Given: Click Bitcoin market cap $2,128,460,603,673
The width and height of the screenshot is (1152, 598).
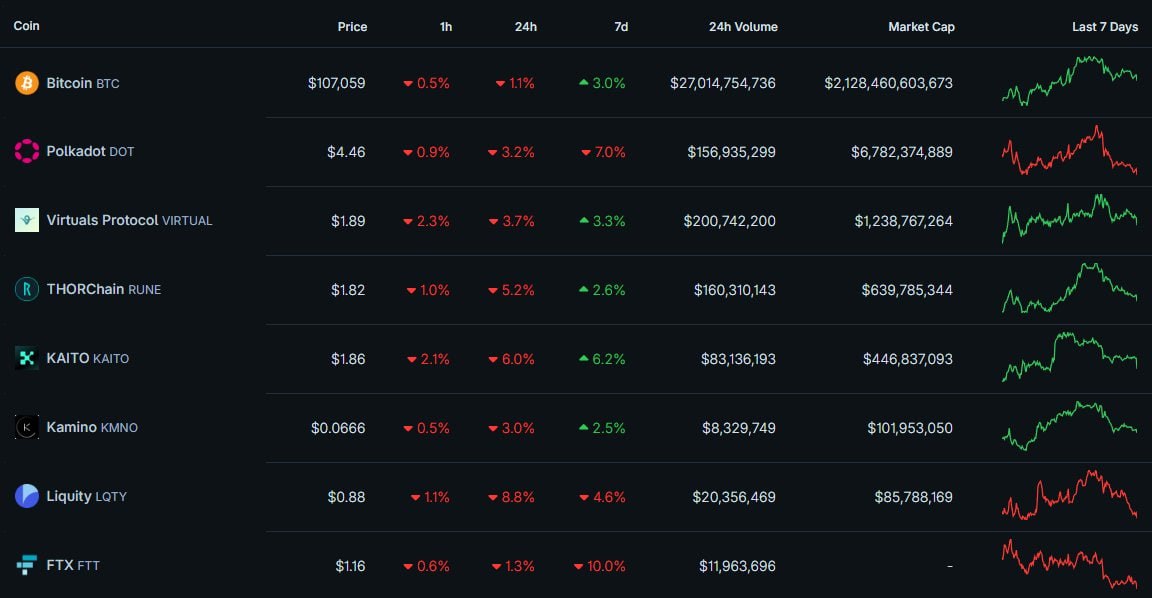Looking at the screenshot, I should 888,83.
